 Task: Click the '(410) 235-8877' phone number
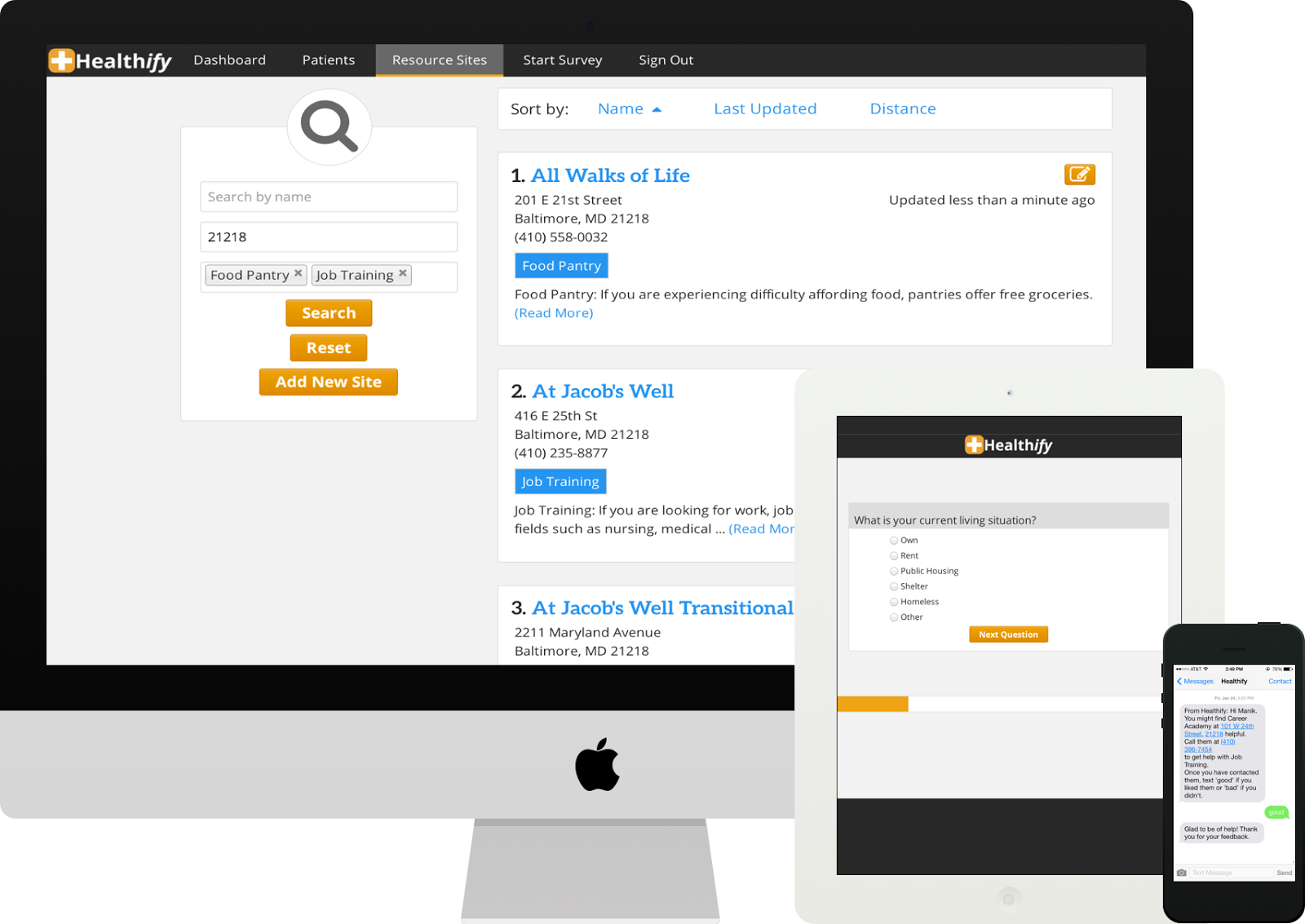point(561,453)
